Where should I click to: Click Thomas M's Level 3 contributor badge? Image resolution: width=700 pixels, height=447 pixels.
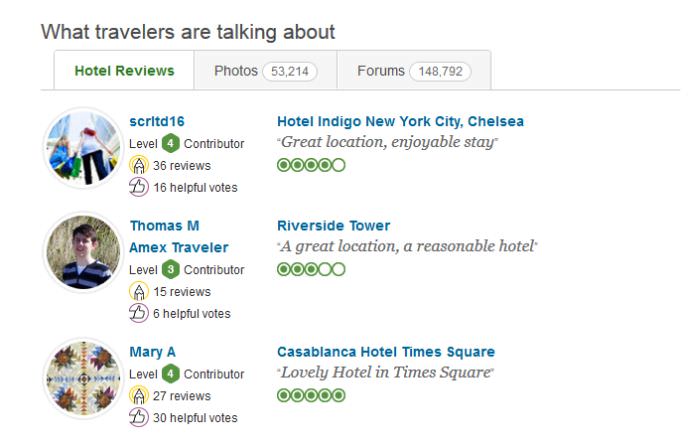tap(171, 270)
